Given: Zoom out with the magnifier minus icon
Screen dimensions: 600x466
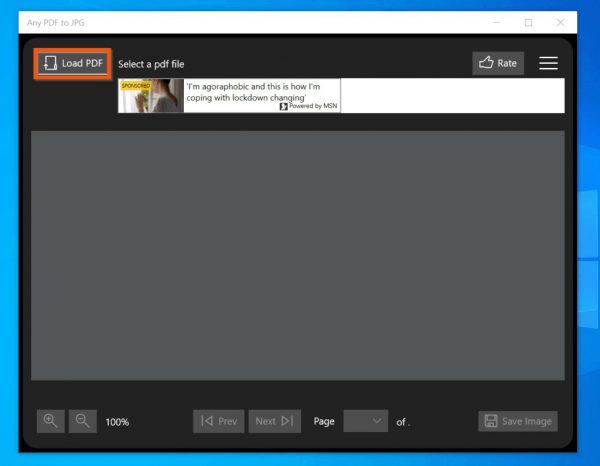Looking at the screenshot, I should click(x=83, y=421).
